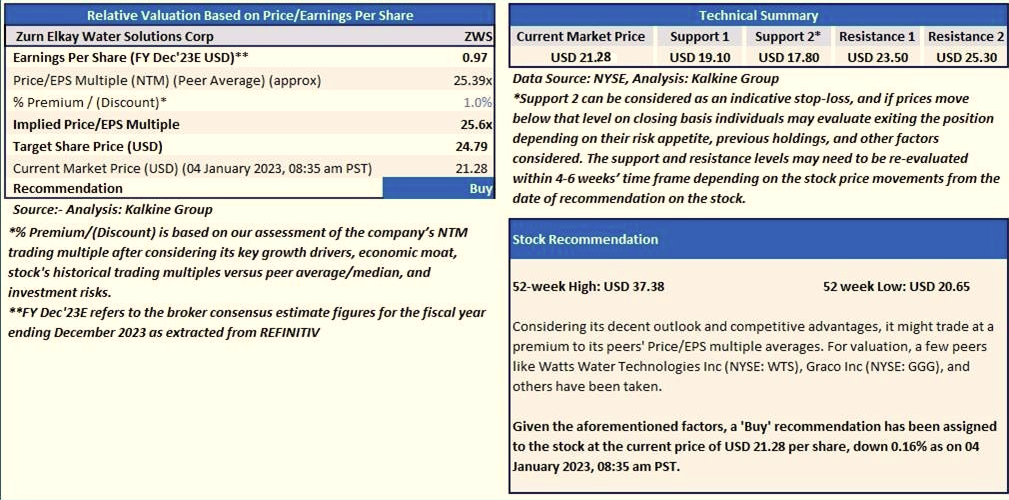Click the 52-week High USD 37.38 text
The width and height of the screenshot is (1009, 500).
coord(588,286)
